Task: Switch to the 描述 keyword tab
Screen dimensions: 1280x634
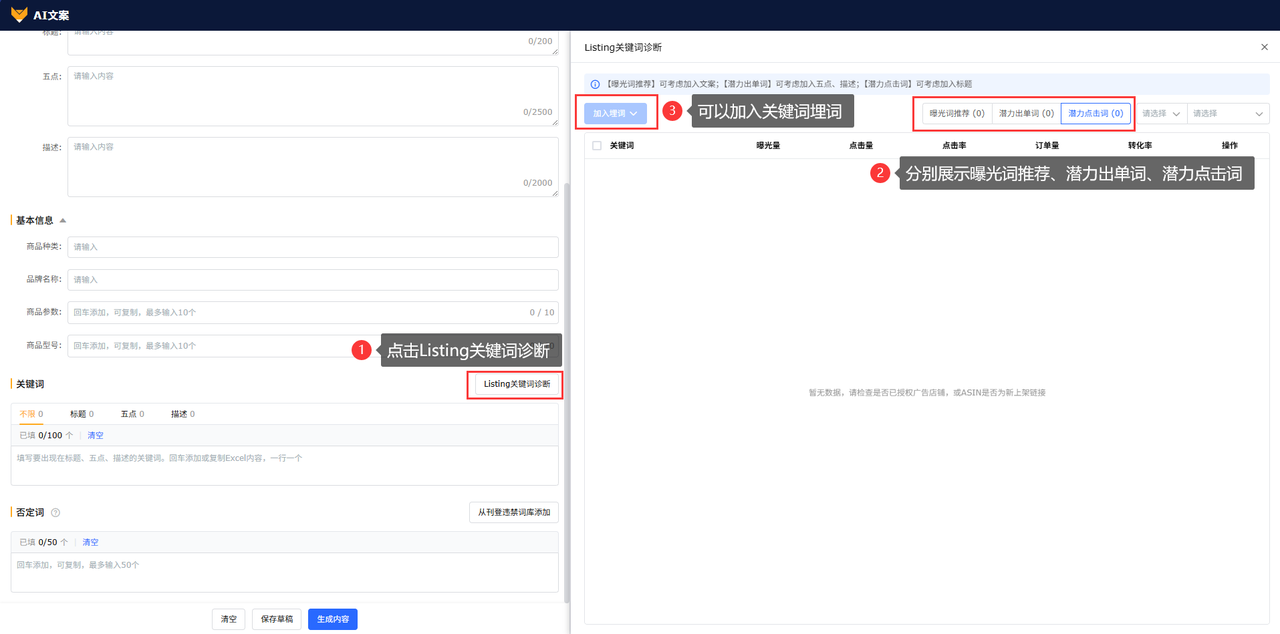Action: (182, 414)
